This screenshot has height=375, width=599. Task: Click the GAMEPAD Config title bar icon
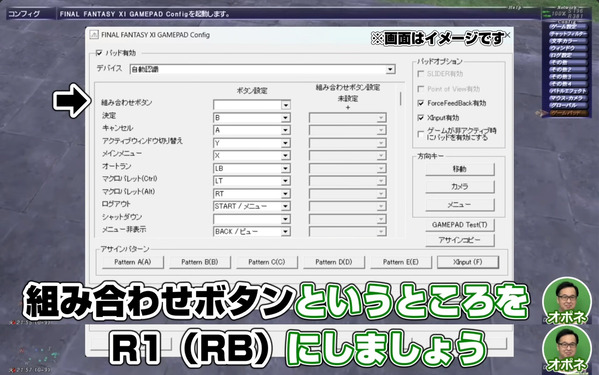94,35
